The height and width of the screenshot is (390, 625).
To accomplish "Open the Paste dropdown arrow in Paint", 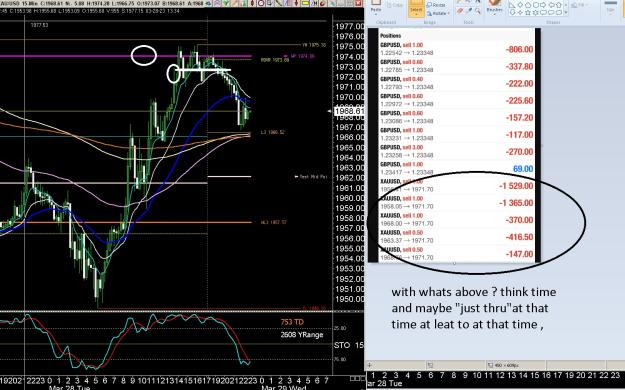I will pyautogui.click(x=376, y=14).
